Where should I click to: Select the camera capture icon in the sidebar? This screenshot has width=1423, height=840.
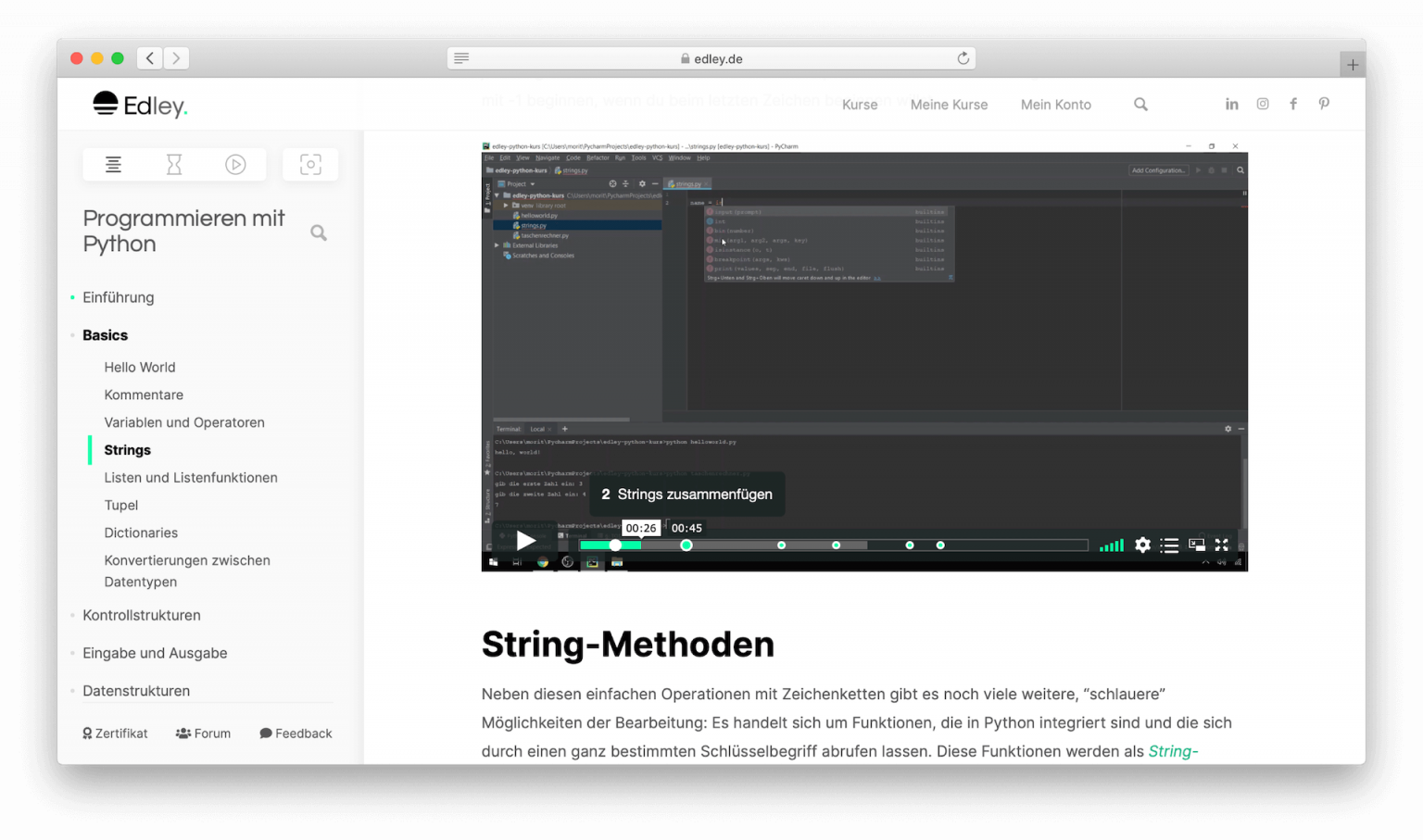click(x=309, y=164)
